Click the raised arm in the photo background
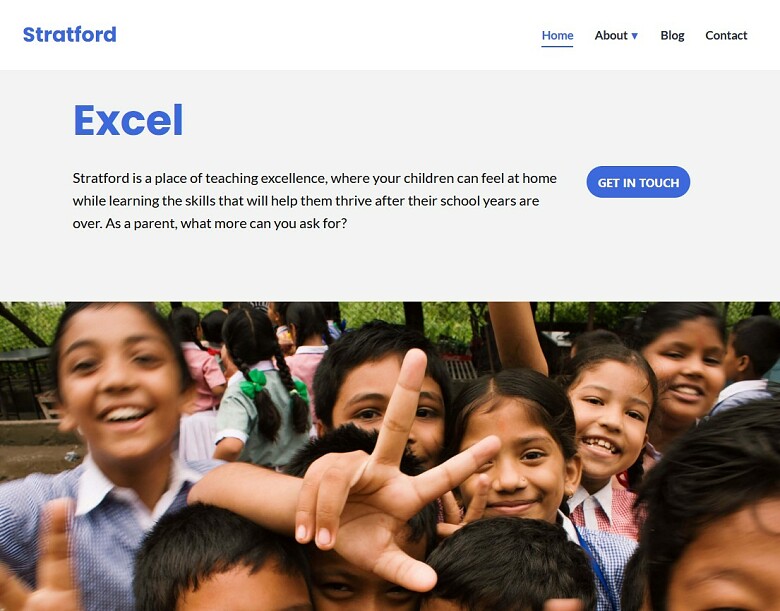780x611 pixels. point(517,336)
